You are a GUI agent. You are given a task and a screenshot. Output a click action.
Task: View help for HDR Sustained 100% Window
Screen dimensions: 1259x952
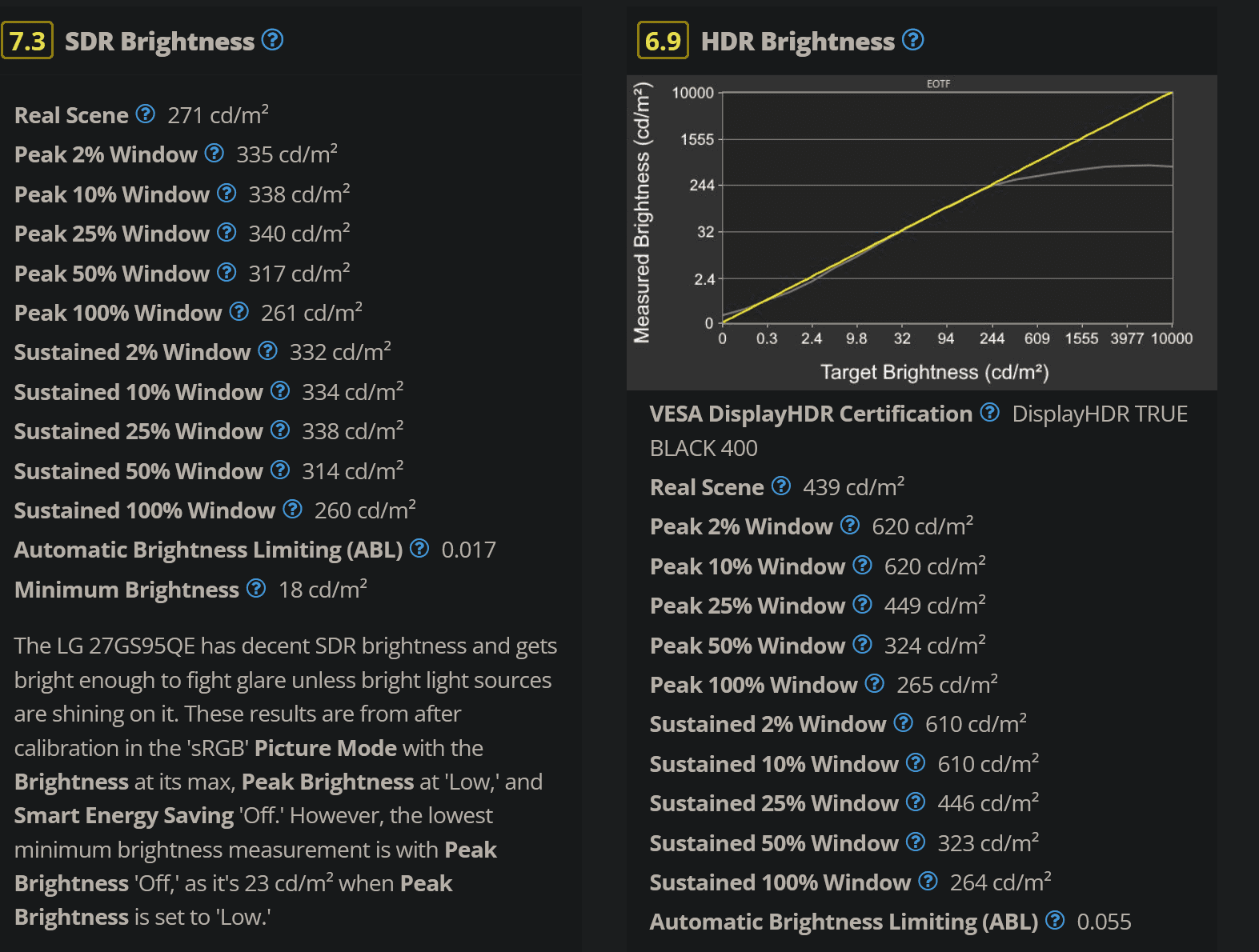(928, 881)
